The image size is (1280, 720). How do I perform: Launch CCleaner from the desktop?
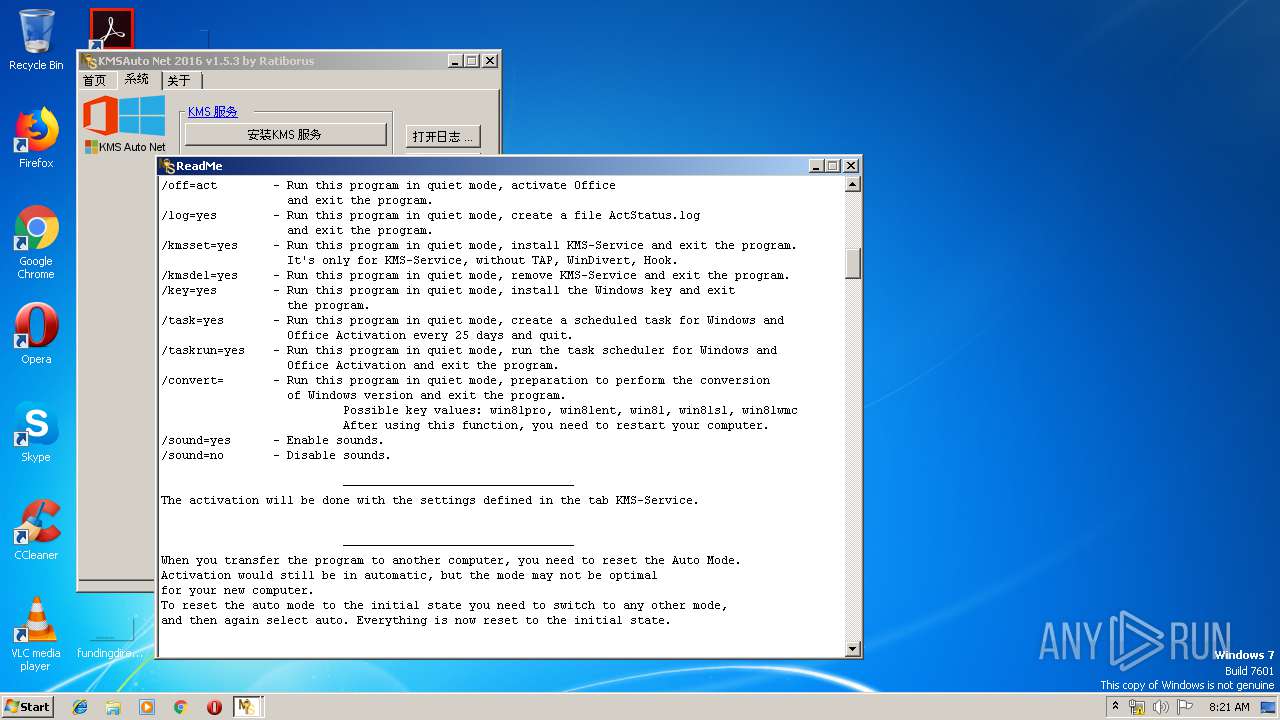(36, 530)
